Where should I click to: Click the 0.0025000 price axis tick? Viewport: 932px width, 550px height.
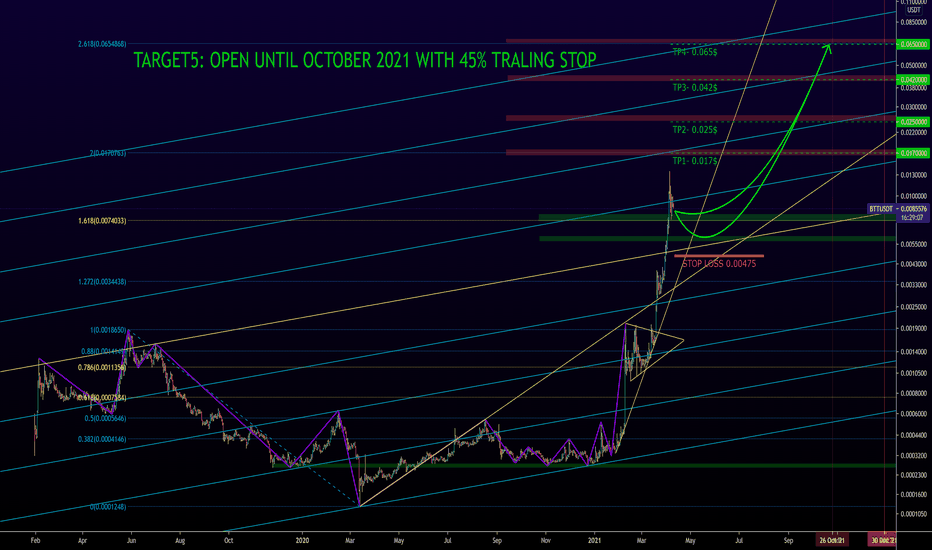(x=914, y=307)
